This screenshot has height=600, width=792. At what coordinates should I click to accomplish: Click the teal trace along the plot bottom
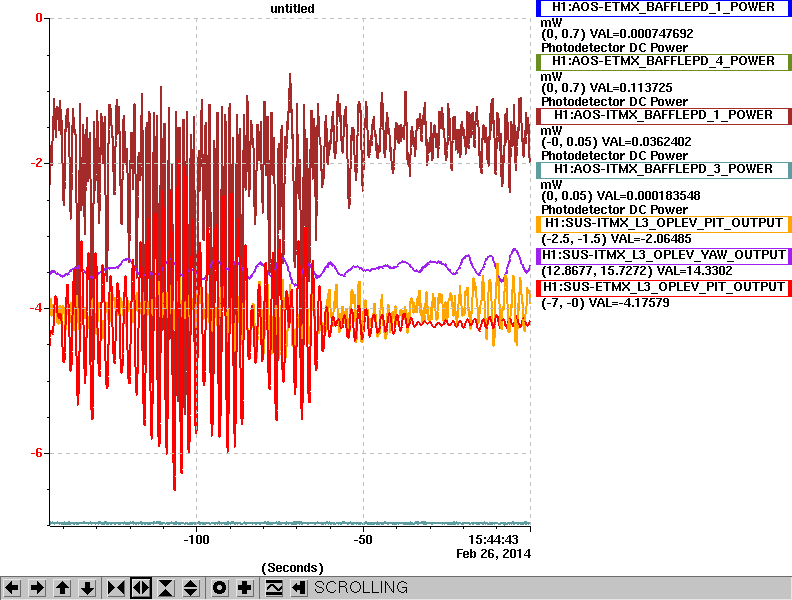pos(290,523)
